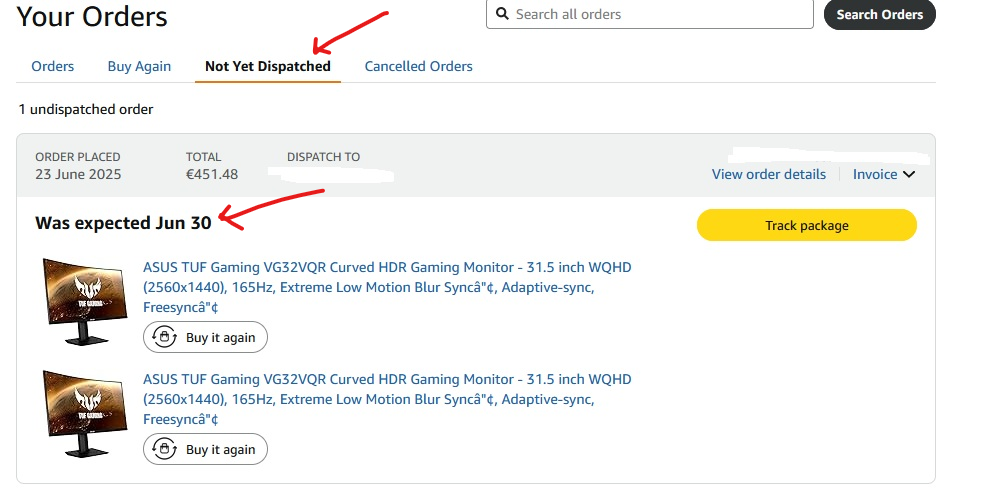Click the second monitor product thumbnail
Viewport: 994px width, 502px height.
(84, 414)
